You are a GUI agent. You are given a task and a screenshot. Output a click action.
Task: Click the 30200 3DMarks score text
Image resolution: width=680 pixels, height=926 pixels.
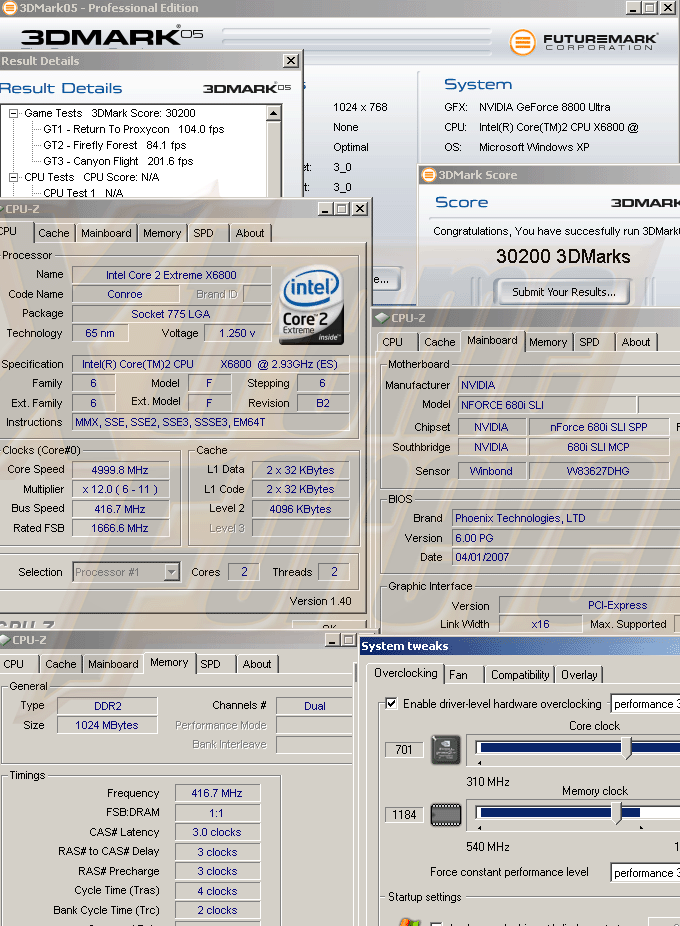[x=563, y=256]
